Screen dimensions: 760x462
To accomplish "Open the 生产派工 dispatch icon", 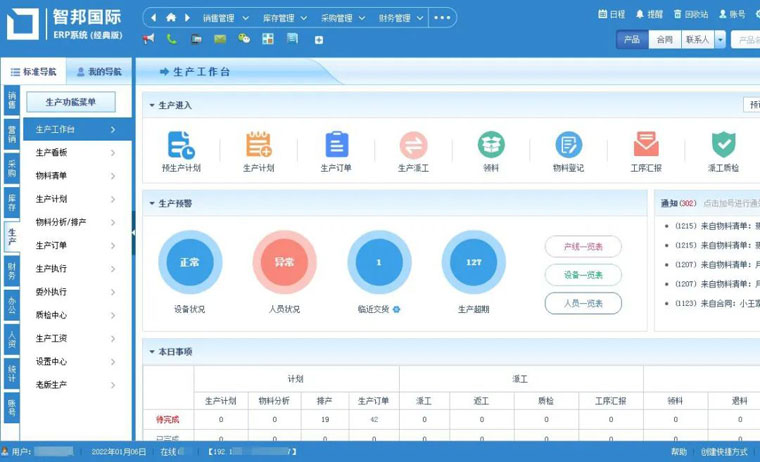I will pos(414,146).
